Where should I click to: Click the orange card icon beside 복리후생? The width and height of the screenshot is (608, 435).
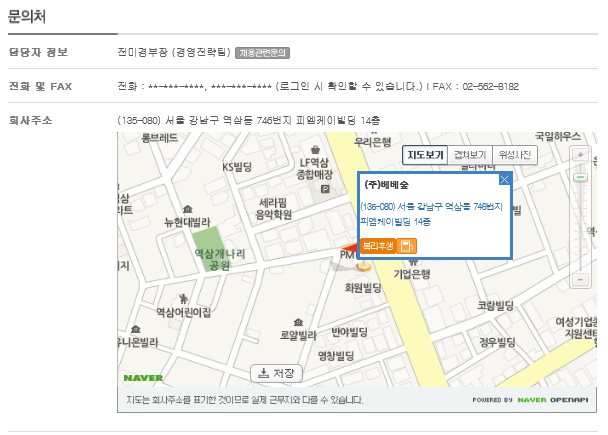[406, 246]
